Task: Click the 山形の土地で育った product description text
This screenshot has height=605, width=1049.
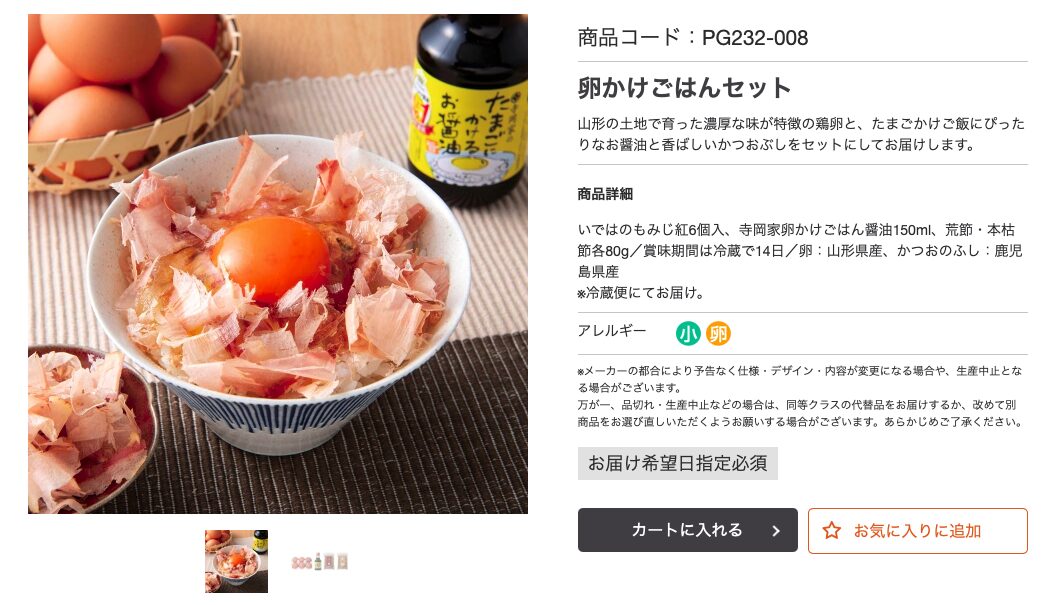Action: [x=801, y=134]
